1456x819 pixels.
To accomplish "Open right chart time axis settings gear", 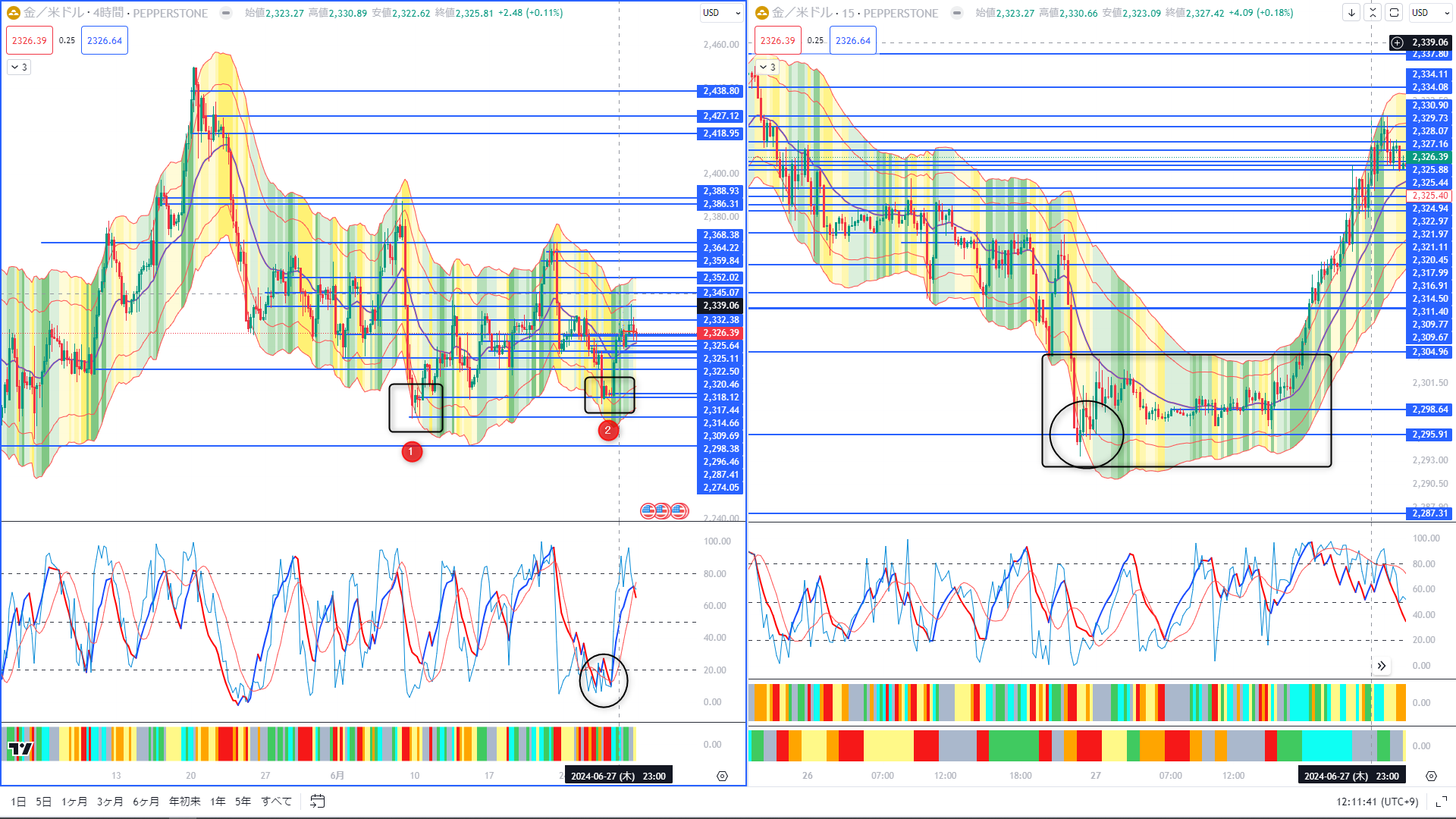I will (1431, 776).
